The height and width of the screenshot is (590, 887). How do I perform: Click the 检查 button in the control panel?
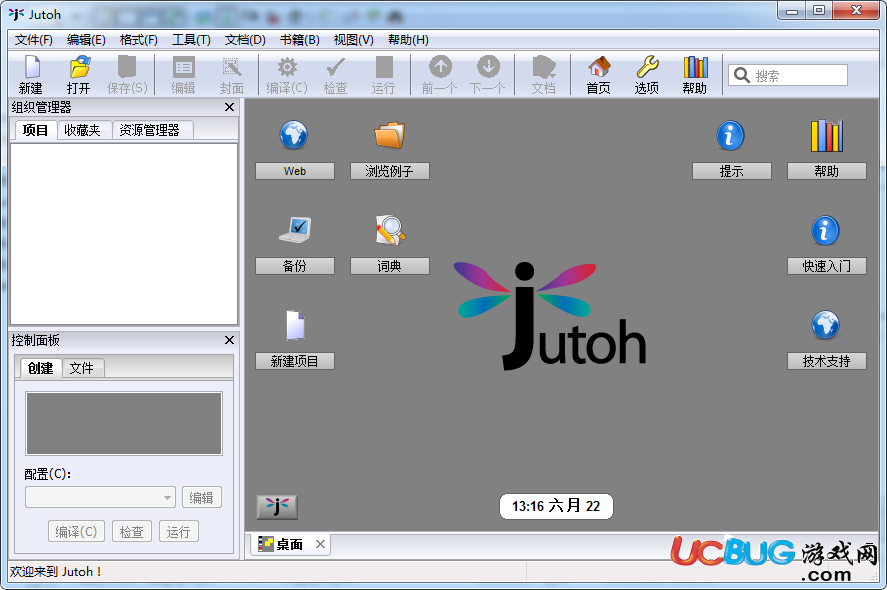click(132, 532)
